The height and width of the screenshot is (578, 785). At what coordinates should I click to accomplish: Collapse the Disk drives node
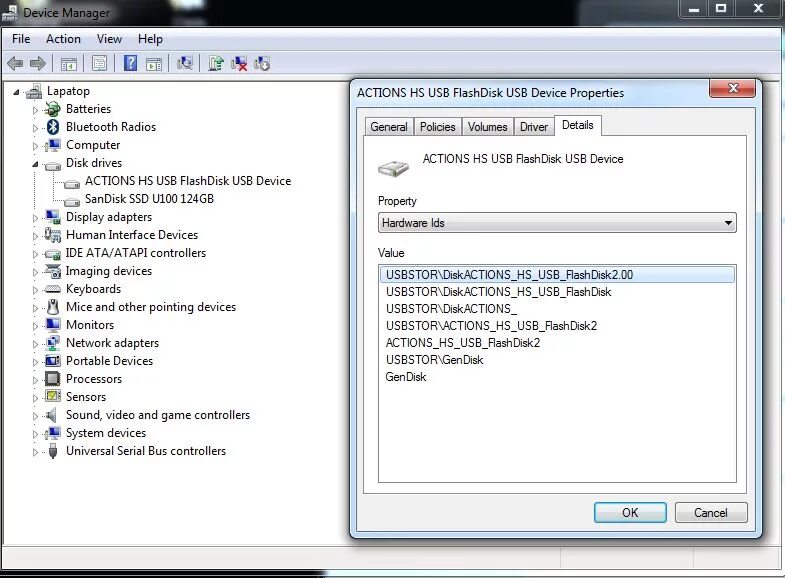35,164
